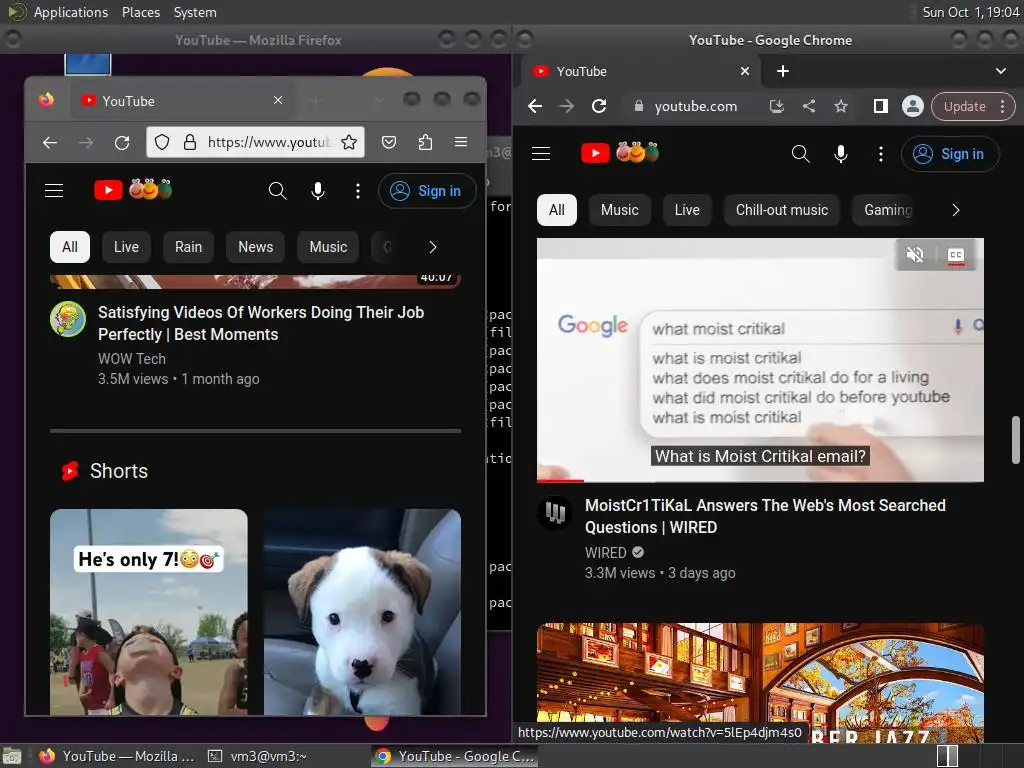Image resolution: width=1024 pixels, height=768 pixels.
Task: Toggle Chrome side panel icon
Action: pyautogui.click(x=880, y=106)
